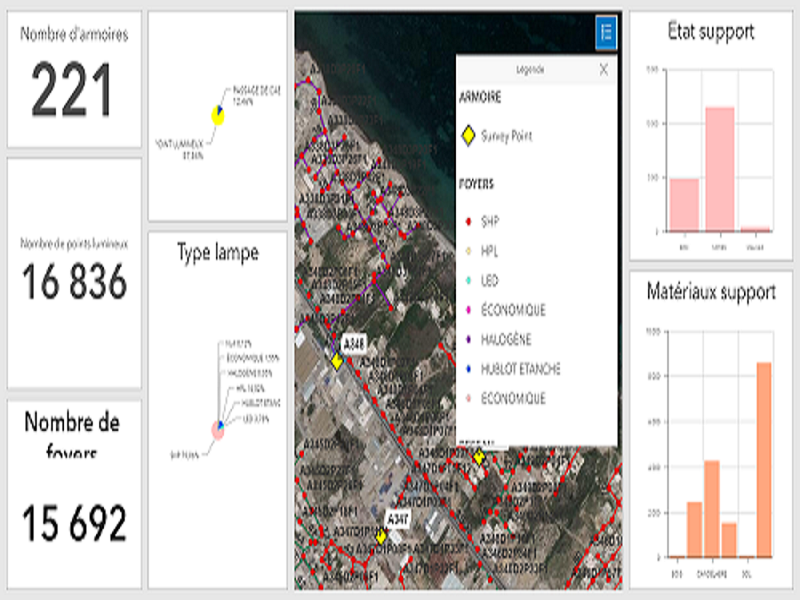The image size is (800, 600).
Task: Click the red SHP legend dot
Action: (x=467, y=220)
